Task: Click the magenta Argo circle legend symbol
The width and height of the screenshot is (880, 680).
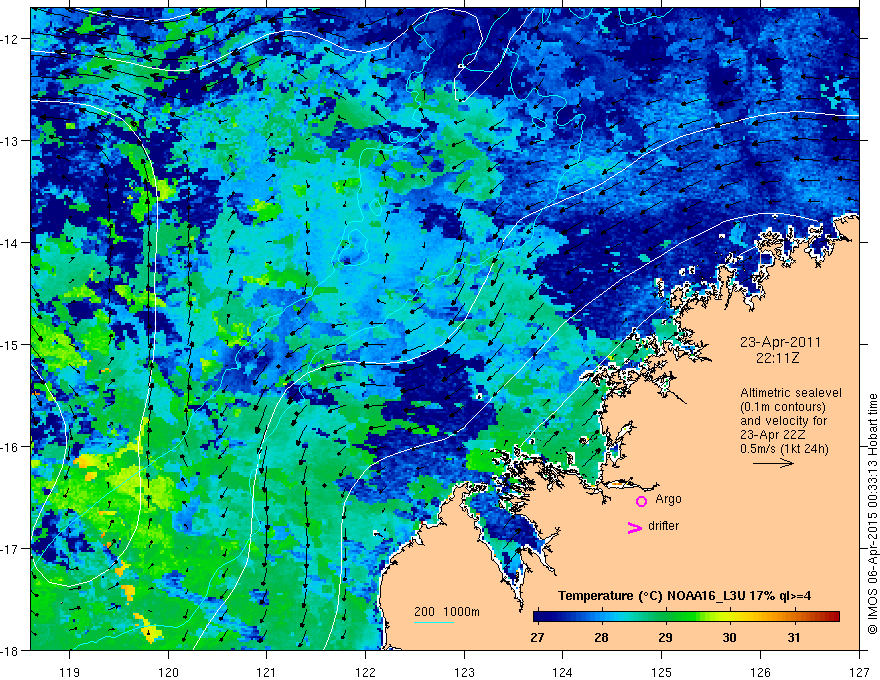Action: 641,501
